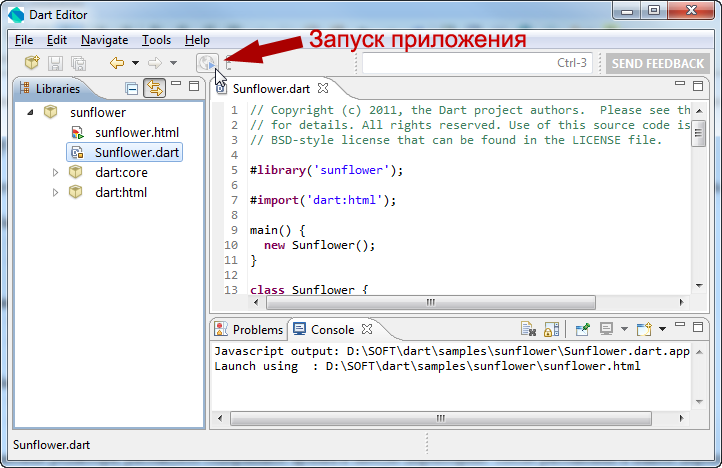Click the New Application cube icon in the toolbar
The height and width of the screenshot is (468, 722).
click(x=32, y=63)
